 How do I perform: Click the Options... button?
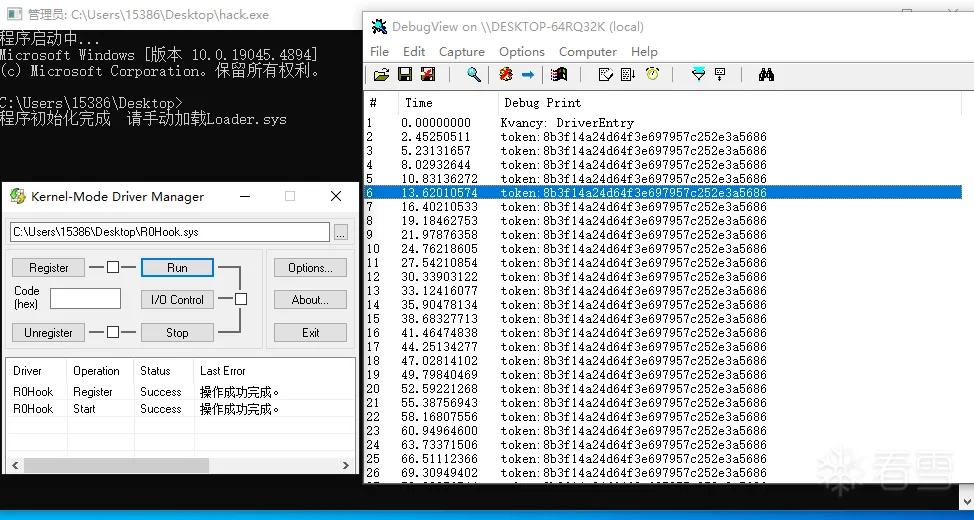[310, 268]
